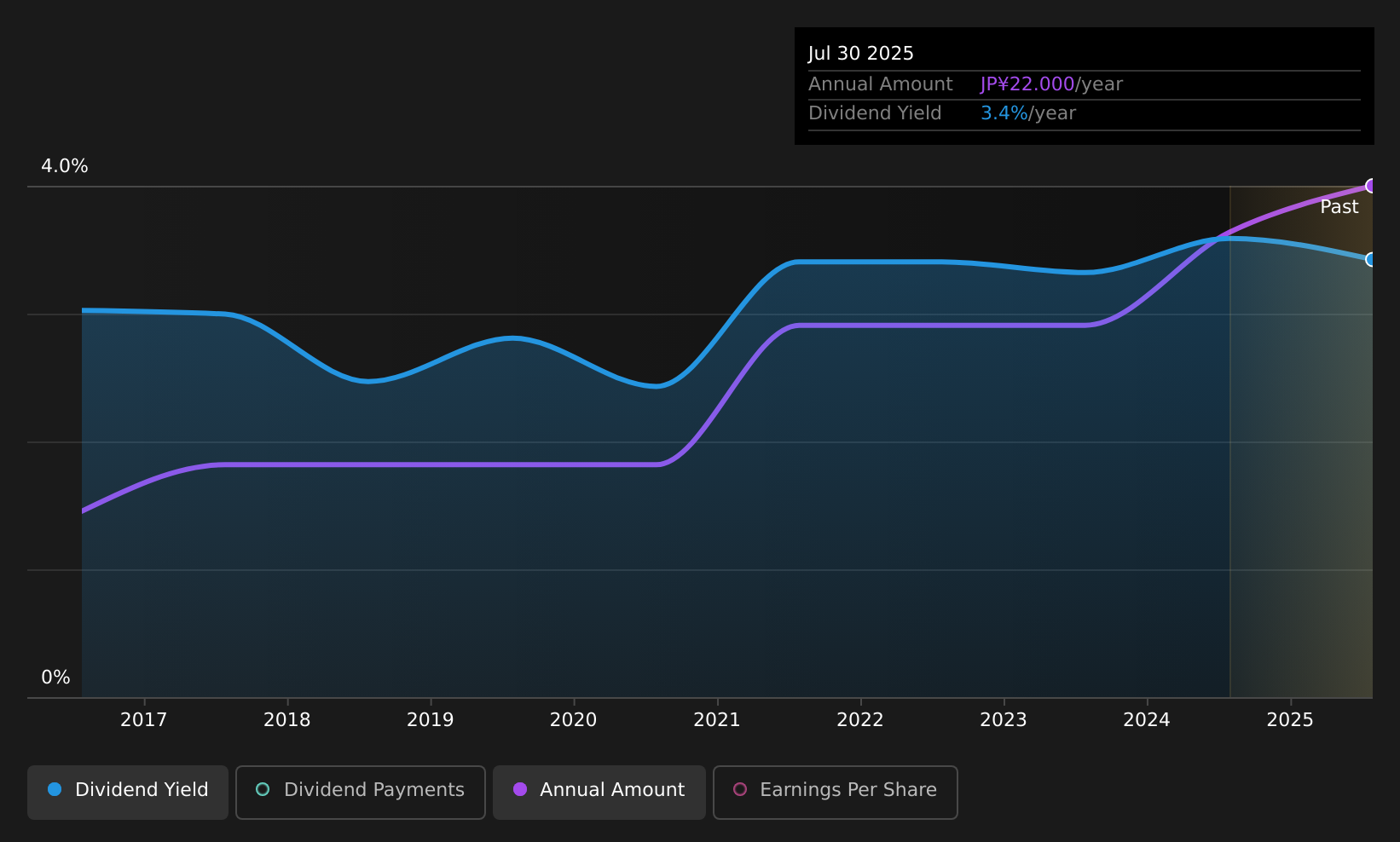Toggle the Dividend Yield series
This screenshot has height=842, width=1400.
128,792
